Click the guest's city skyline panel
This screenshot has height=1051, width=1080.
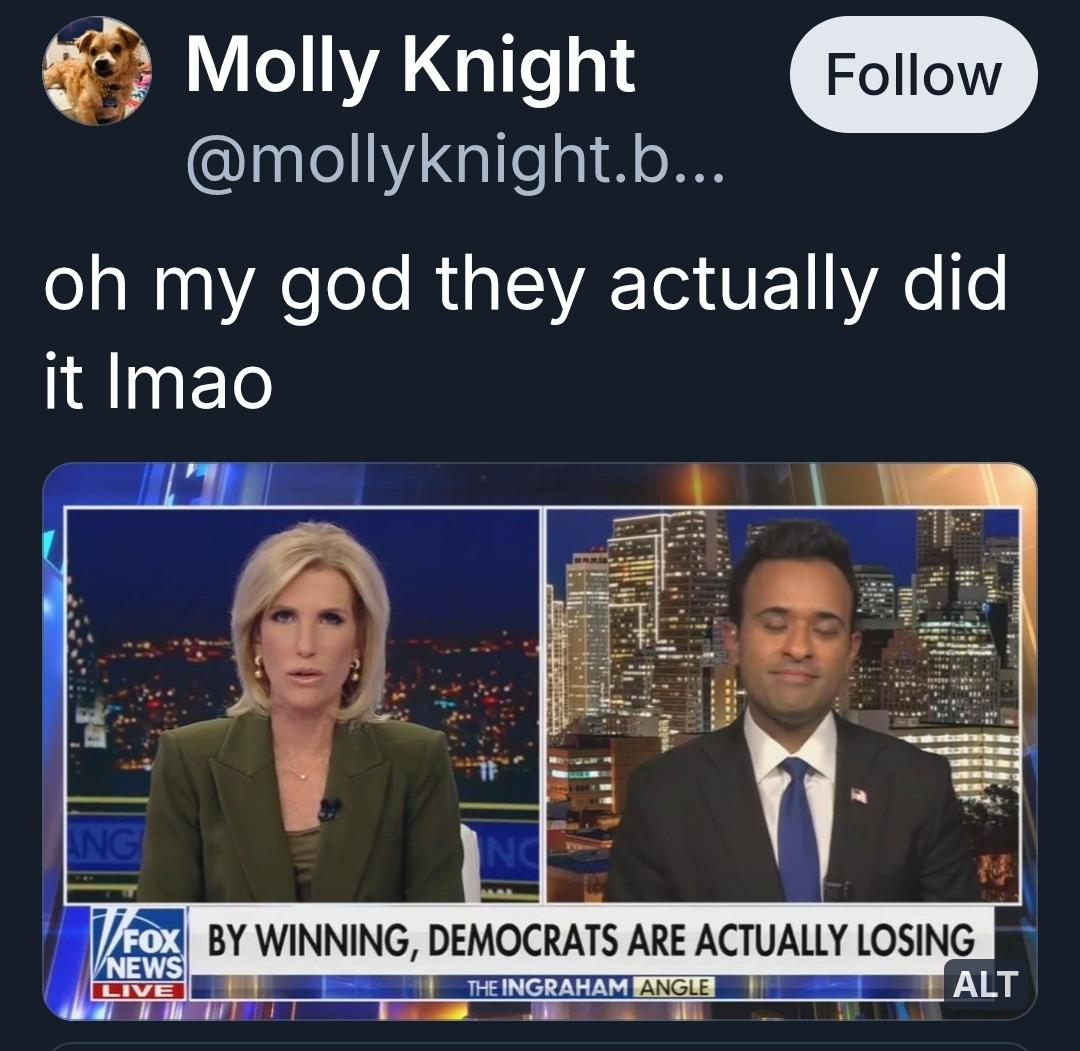click(x=783, y=705)
